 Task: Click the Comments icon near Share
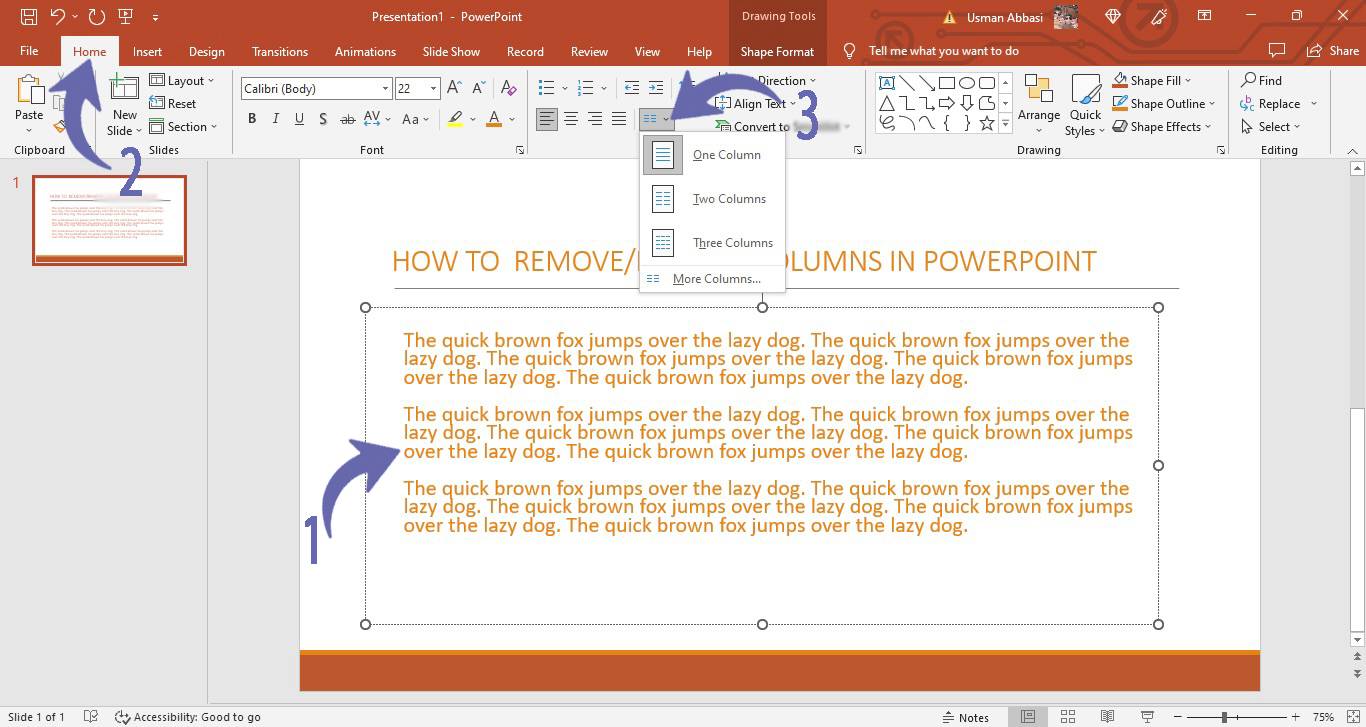tap(1276, 50)
